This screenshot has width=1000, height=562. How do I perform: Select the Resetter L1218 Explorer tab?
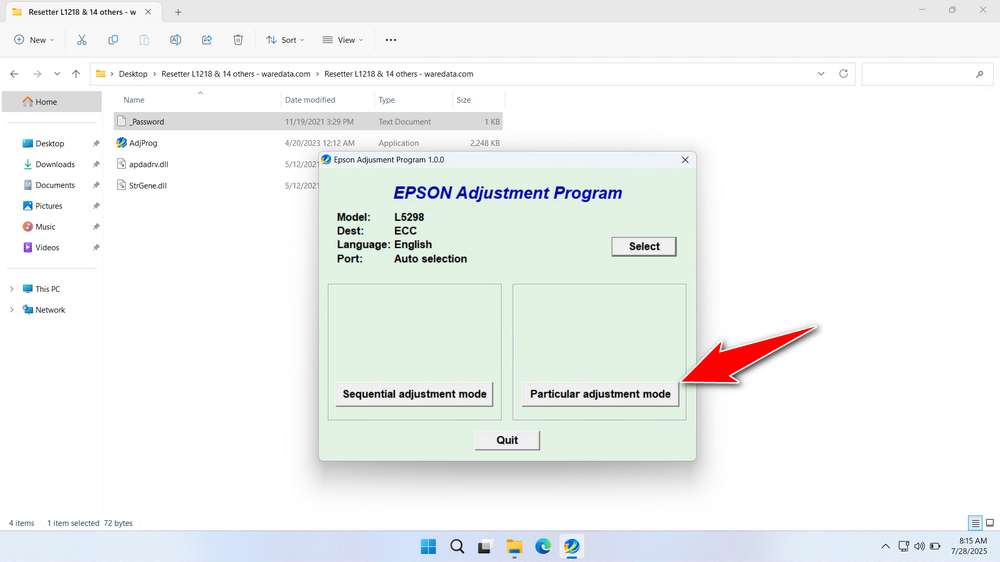coord(82,12)
